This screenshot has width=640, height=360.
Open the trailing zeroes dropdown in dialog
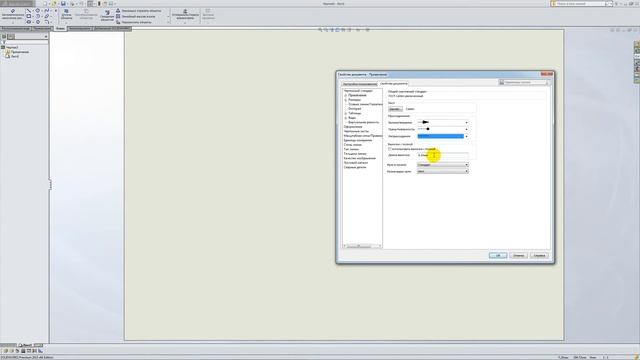442,171
